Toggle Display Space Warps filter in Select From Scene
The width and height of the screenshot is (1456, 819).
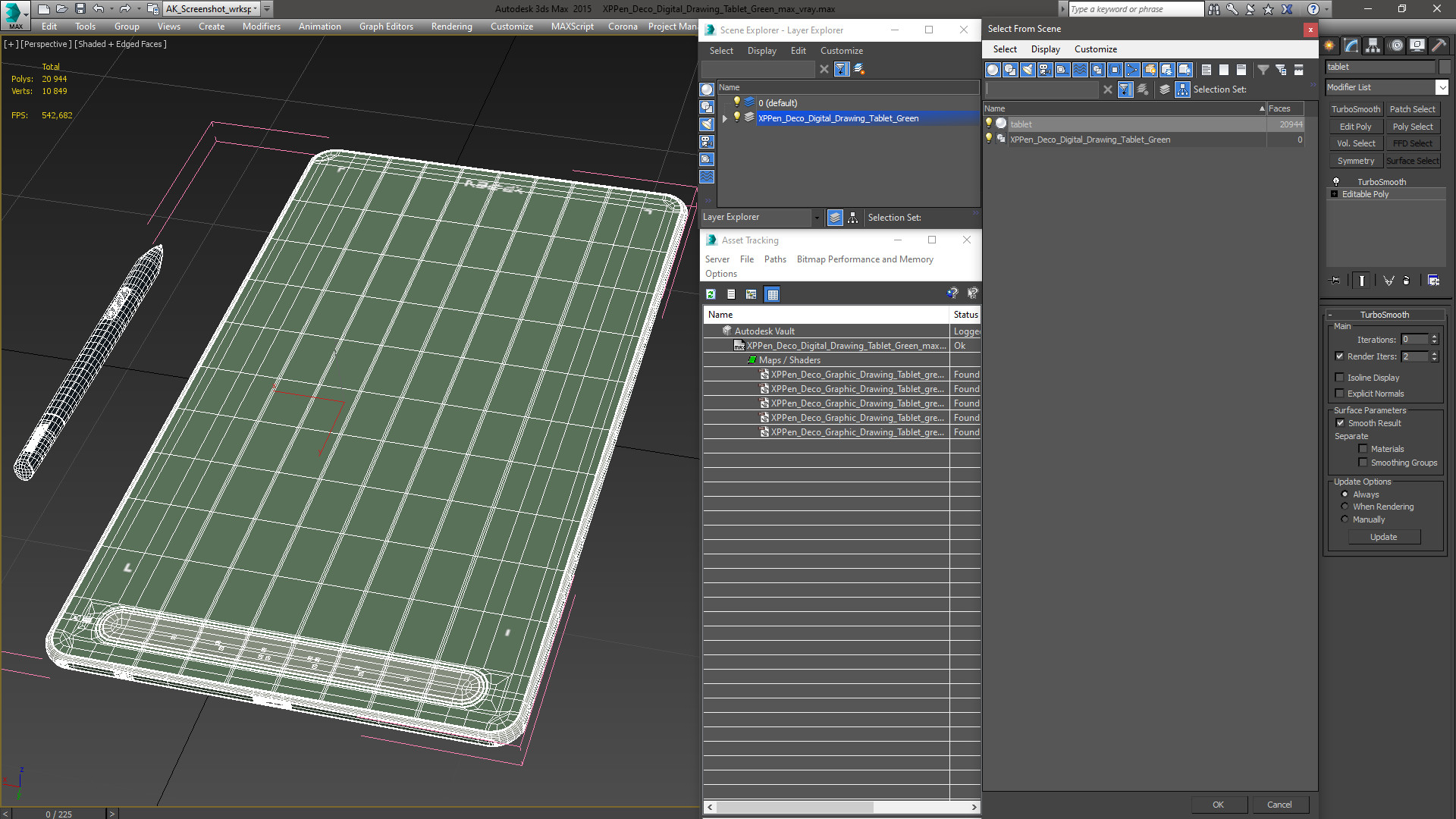click(1079, 70)
